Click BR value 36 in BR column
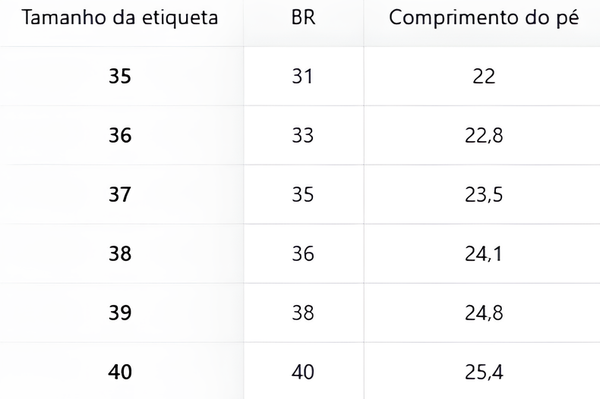Screen dimensions: 600x399 click(x=303, y=253)
